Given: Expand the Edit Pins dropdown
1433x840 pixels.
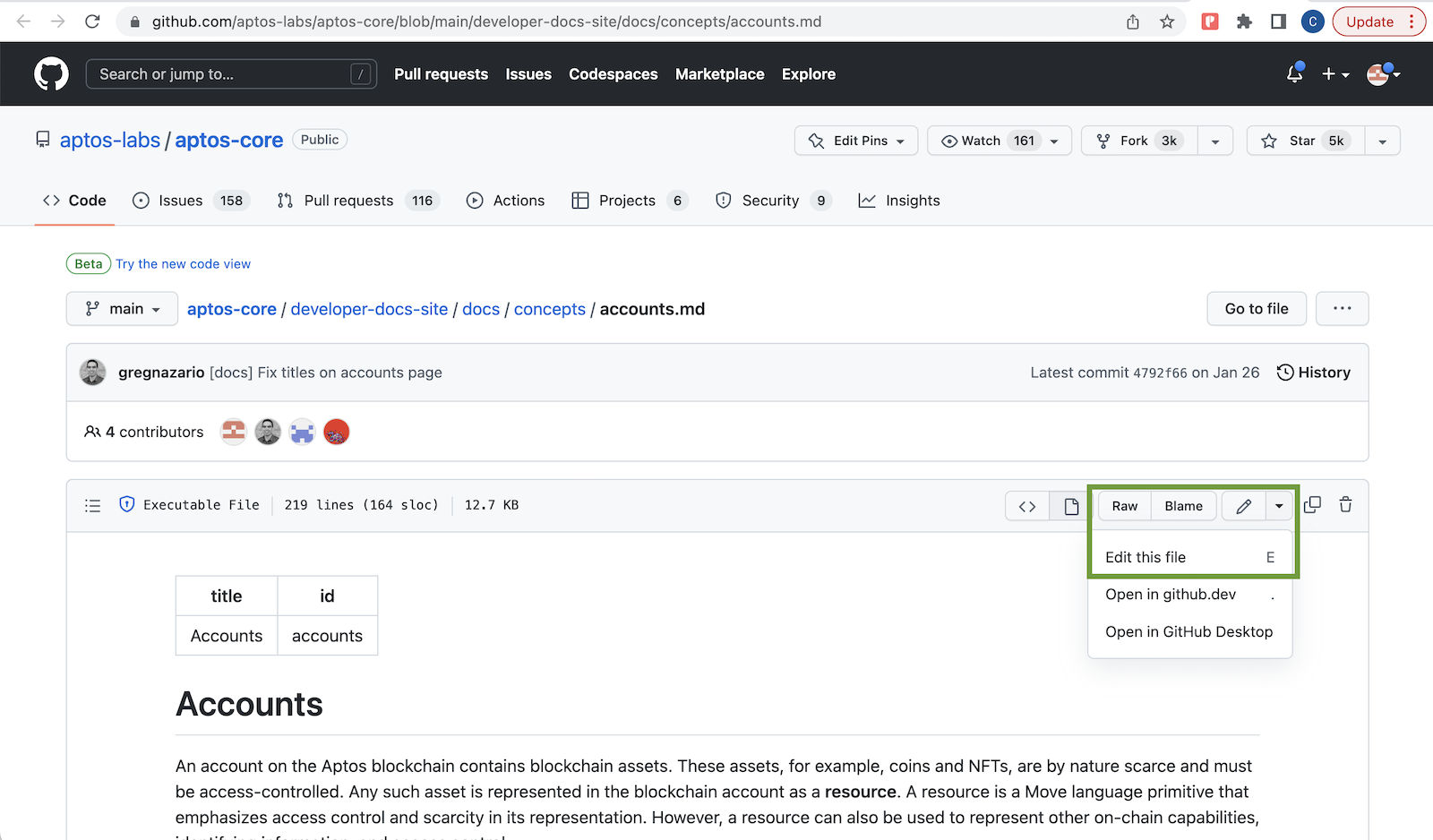Looking at the screenshot, I should point(856,141).
